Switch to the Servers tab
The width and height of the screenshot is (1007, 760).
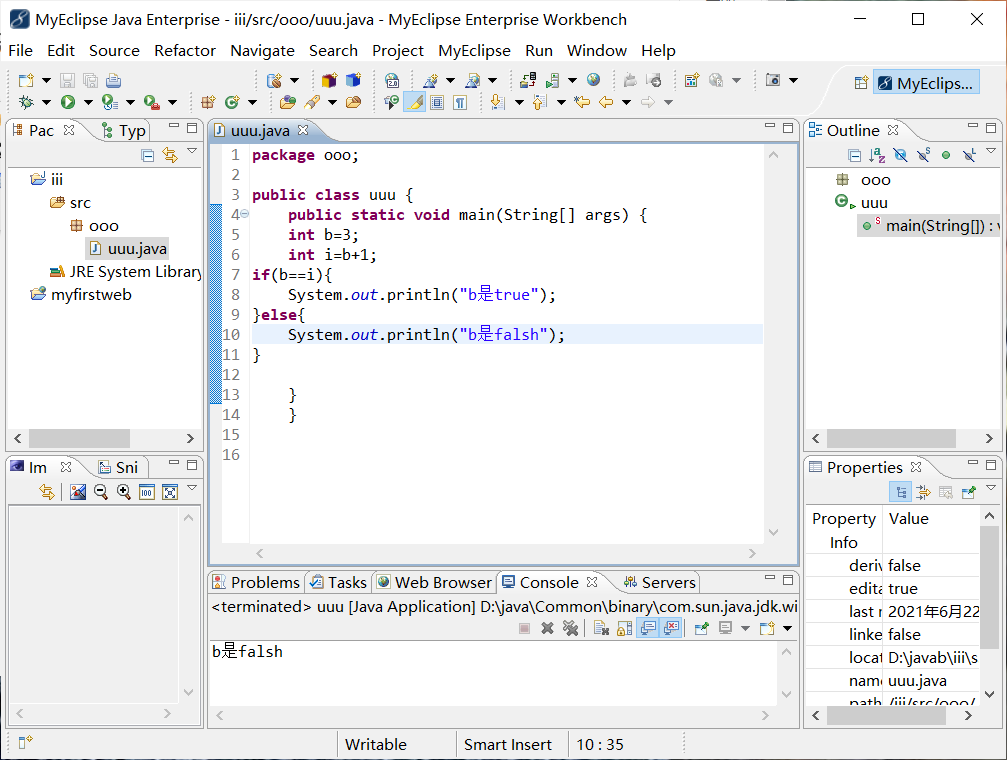[x=660, y=582]
